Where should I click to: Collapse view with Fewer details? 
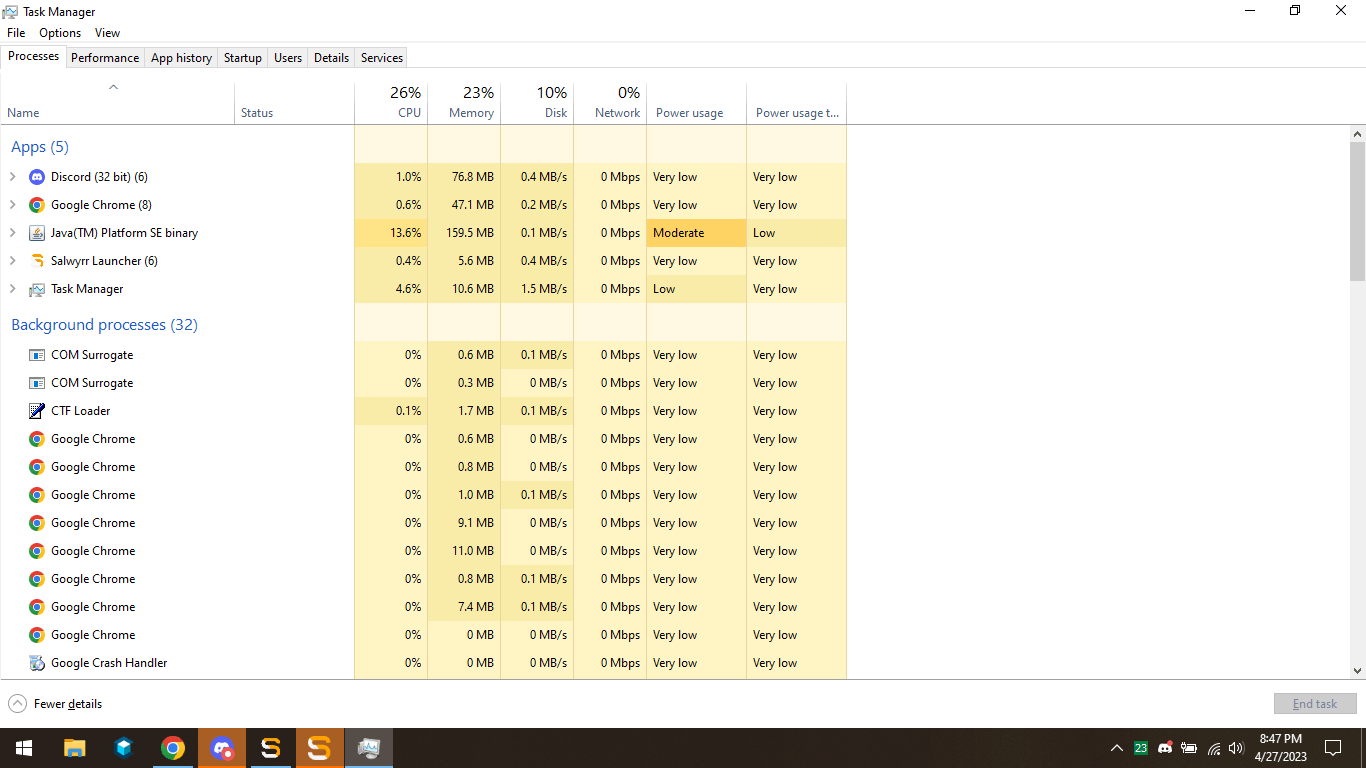coord(55,704)
